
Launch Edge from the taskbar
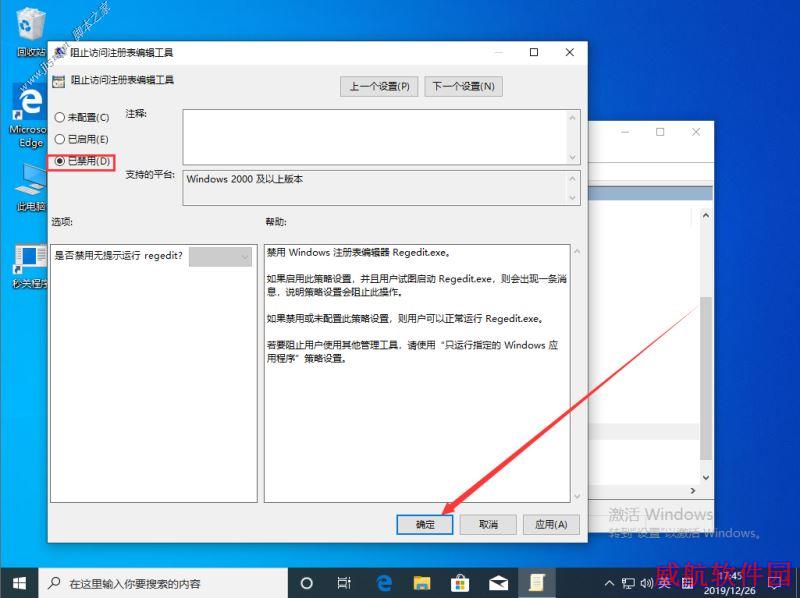click(x=383, y=583)
